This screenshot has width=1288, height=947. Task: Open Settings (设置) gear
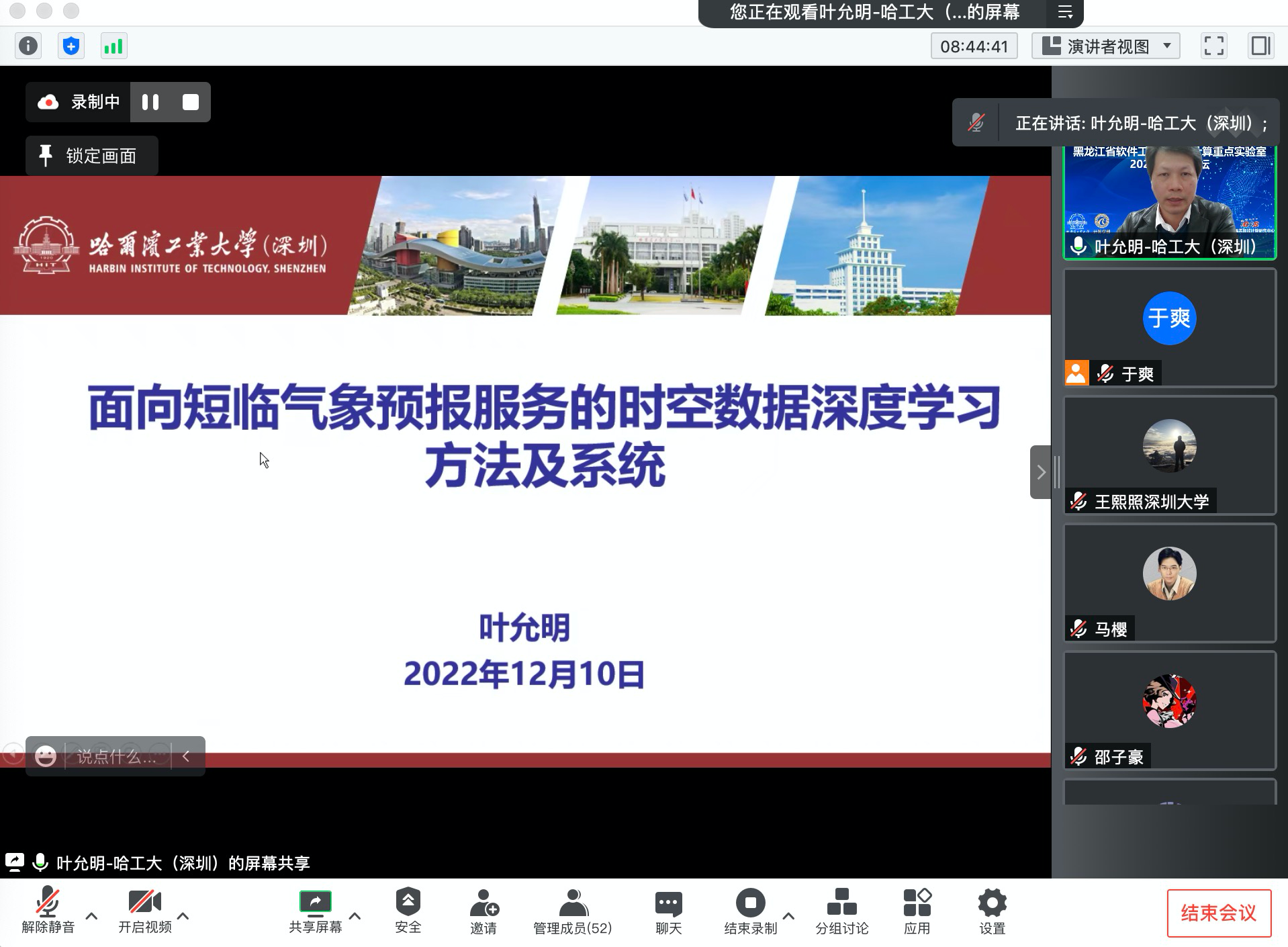tap(992, 911)
